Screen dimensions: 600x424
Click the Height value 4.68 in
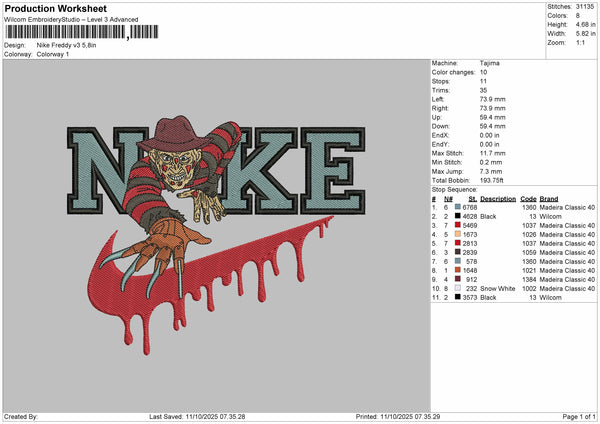pyautogui.click(x=585, y=24)
